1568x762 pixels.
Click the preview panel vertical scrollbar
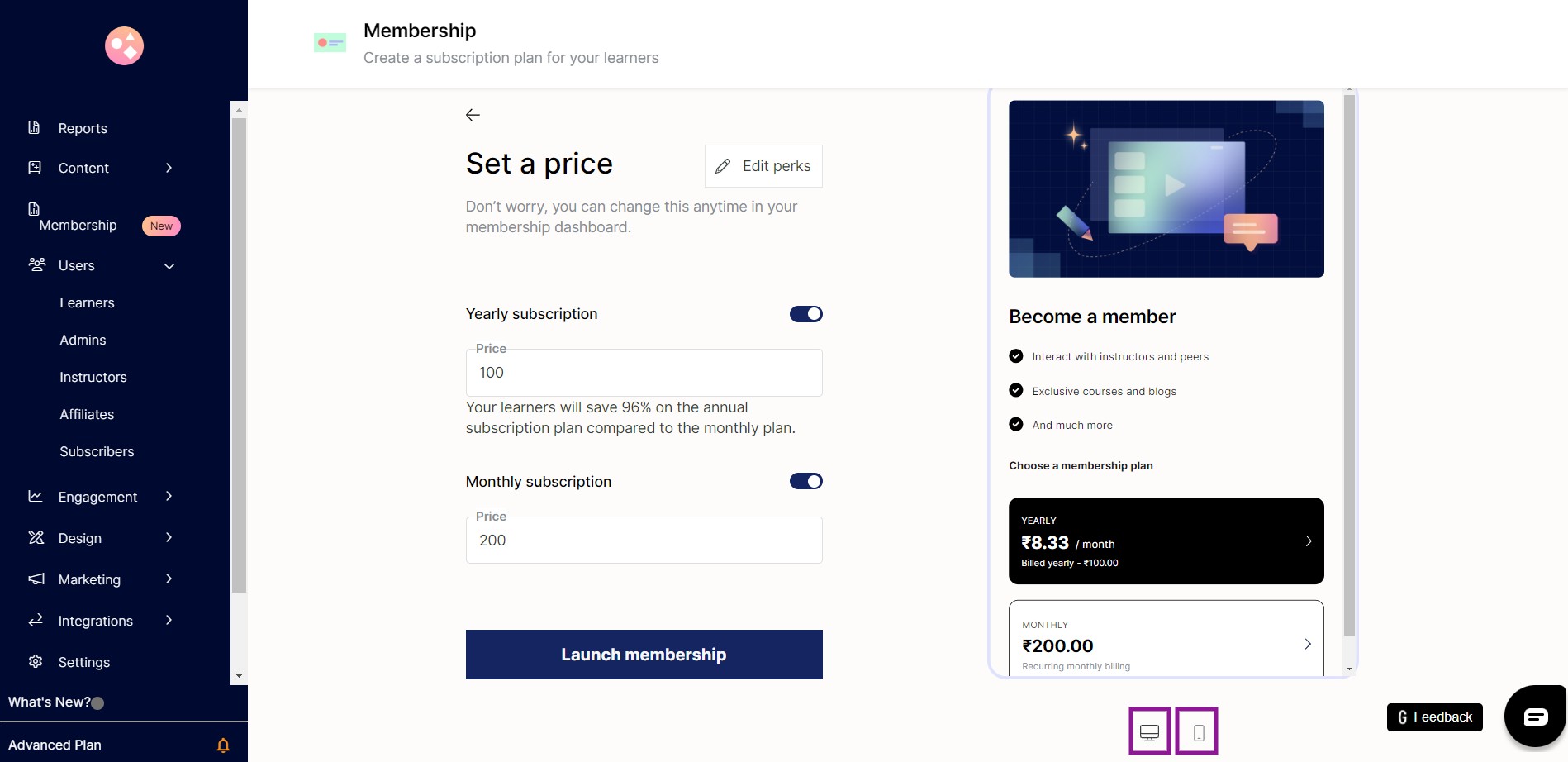click(x=1349, y=365)
